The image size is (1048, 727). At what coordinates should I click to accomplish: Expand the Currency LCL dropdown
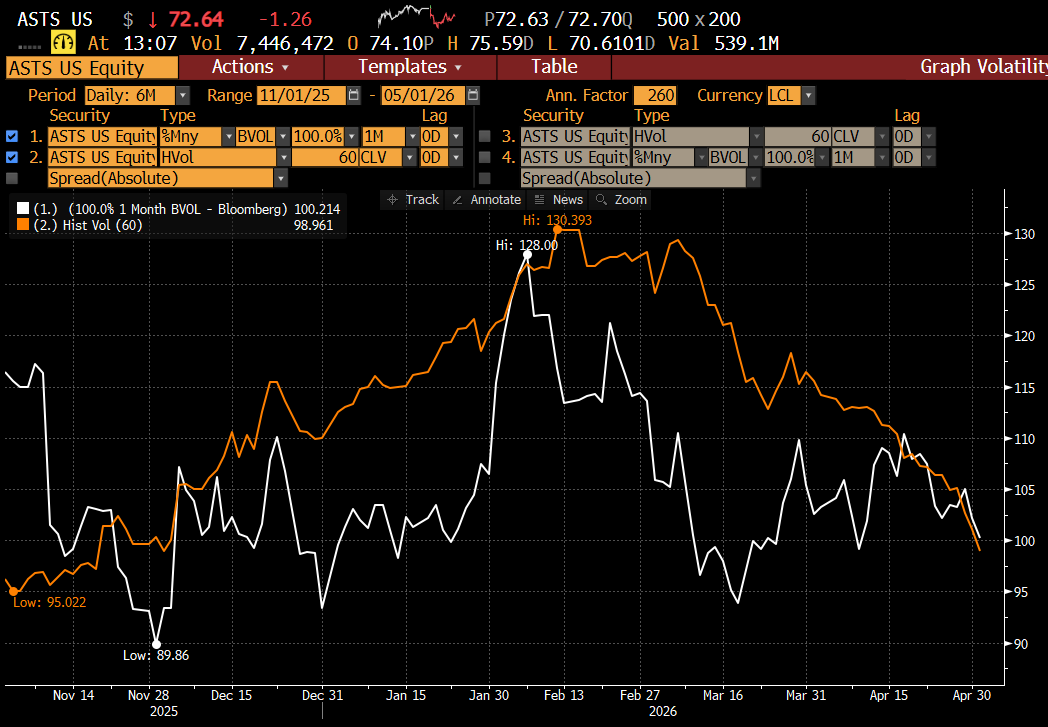pyautogui.click(x=809, y=96)
